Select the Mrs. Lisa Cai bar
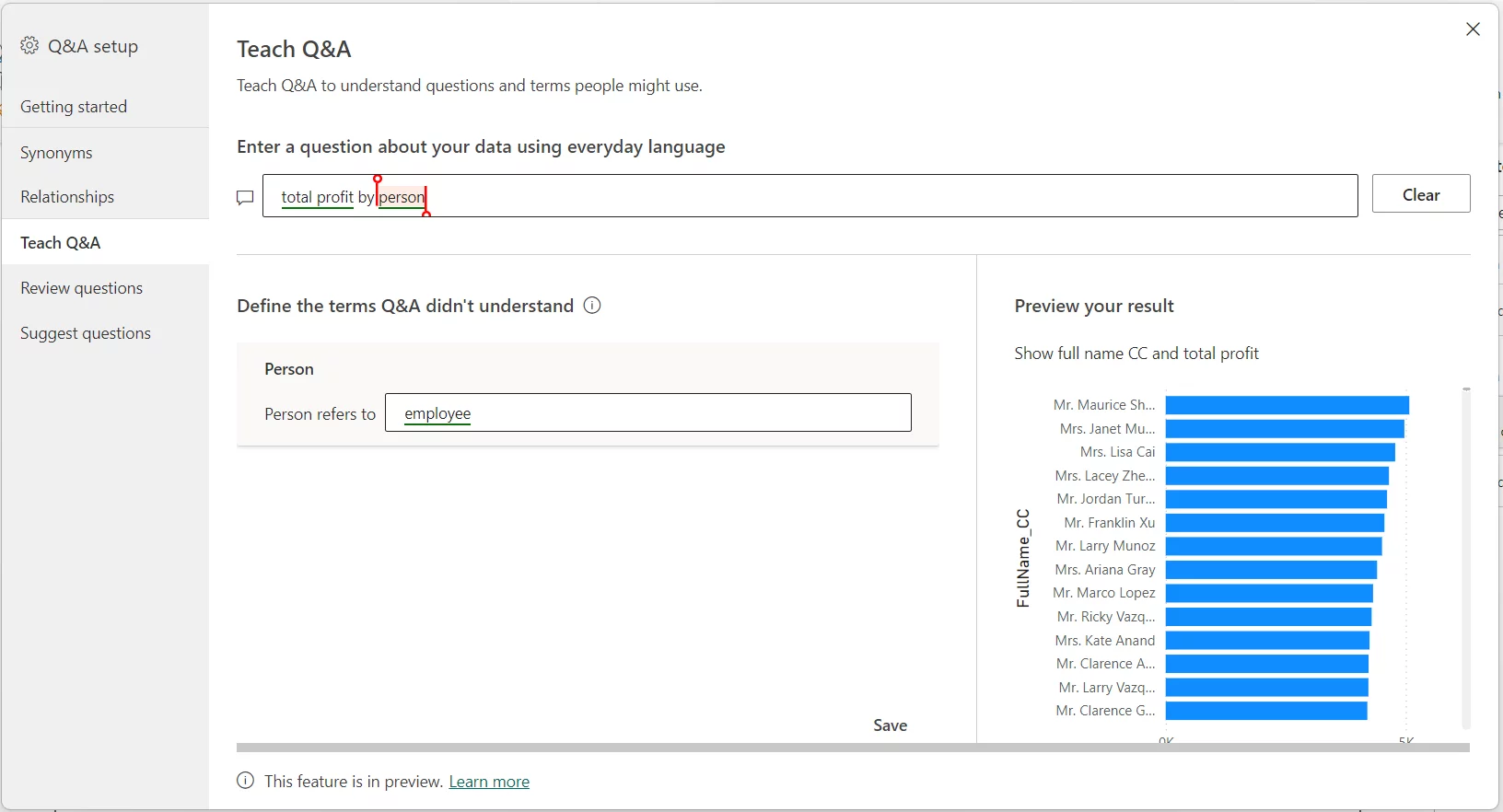Screen dimensions: 1503x812 tap(1280, 452)
